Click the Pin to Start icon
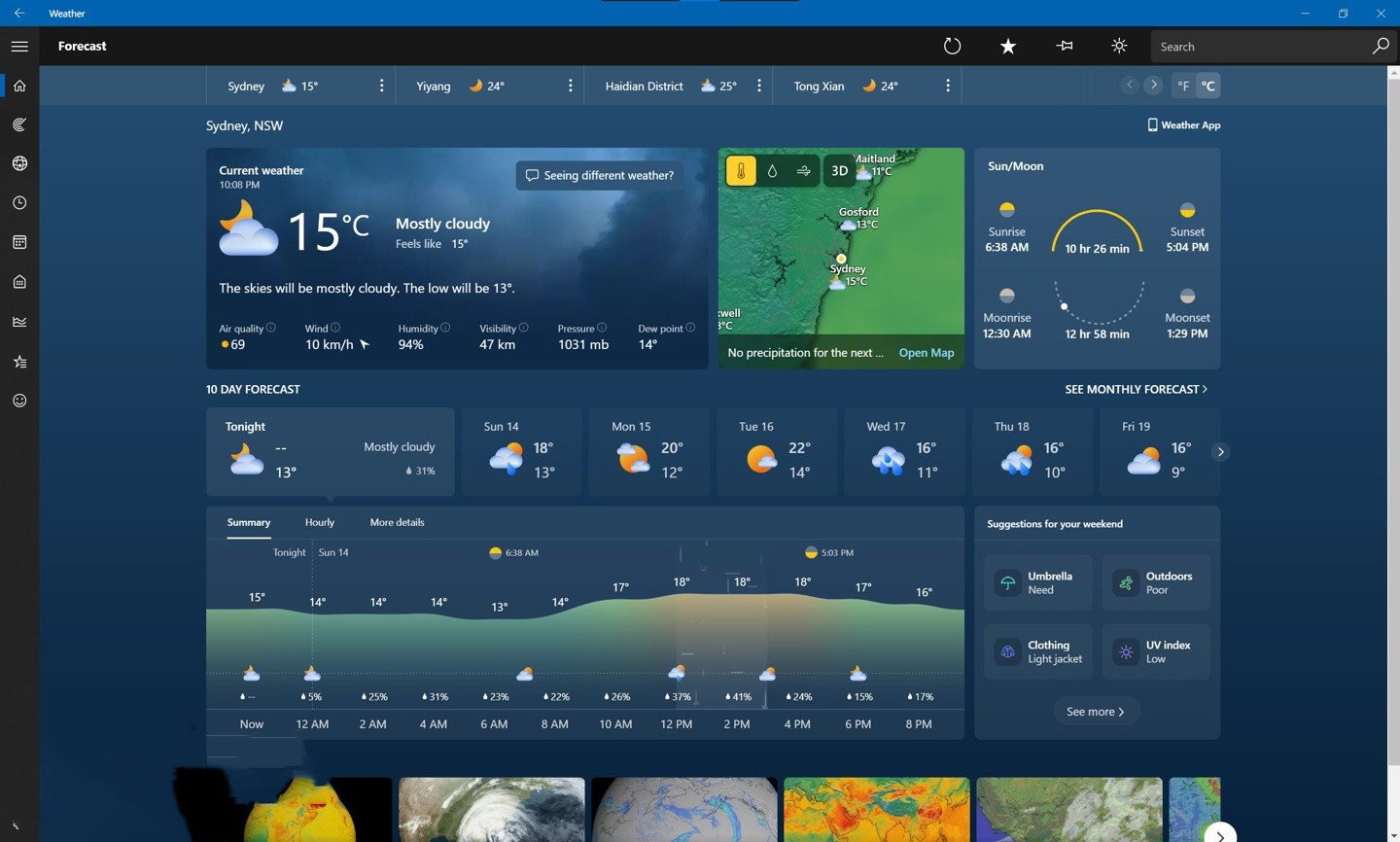This screenshot has width=1400, height=842. pos(1065,46)
